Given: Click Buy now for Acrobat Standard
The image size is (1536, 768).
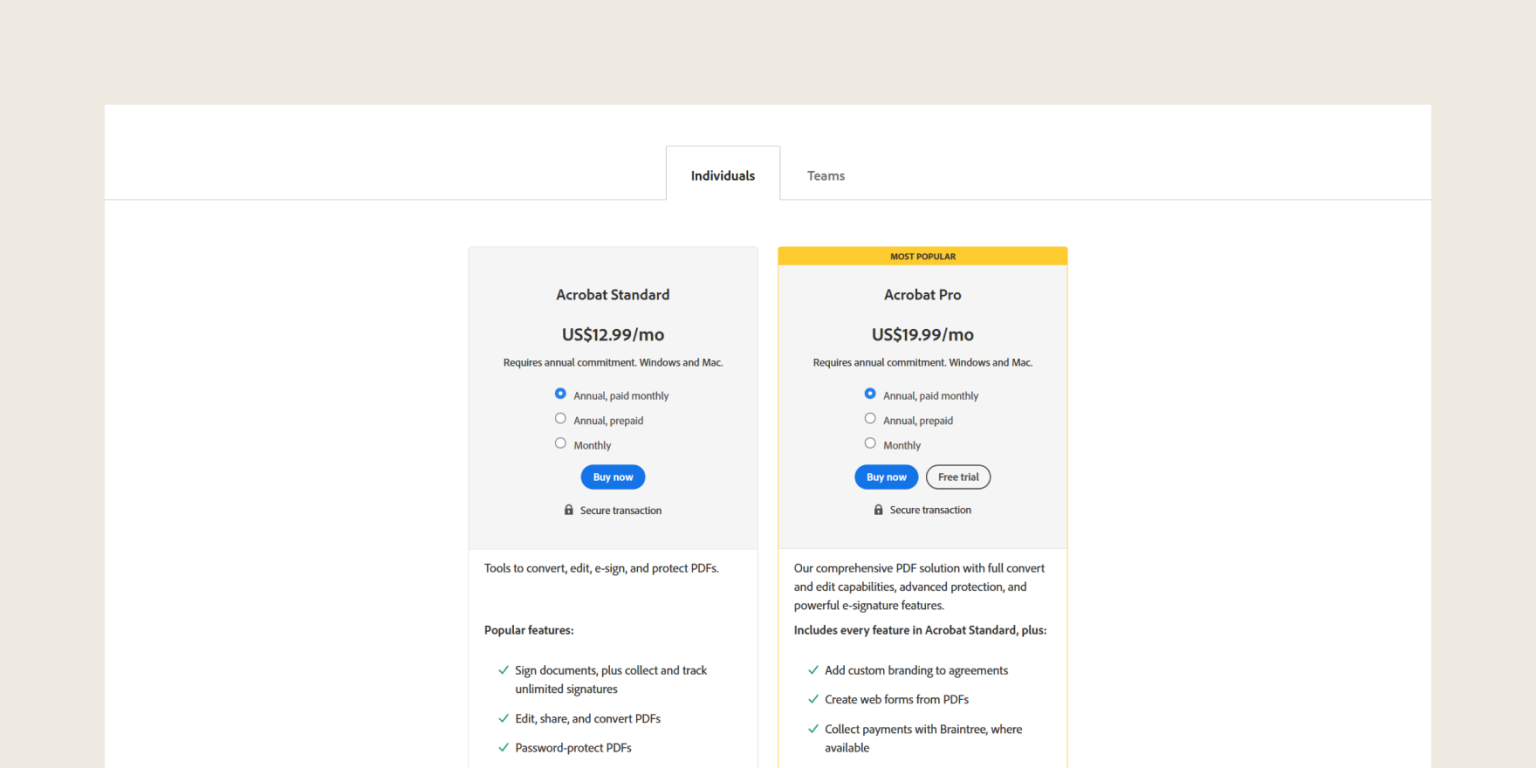Looking at the screenshot, I should pos(612,477).
